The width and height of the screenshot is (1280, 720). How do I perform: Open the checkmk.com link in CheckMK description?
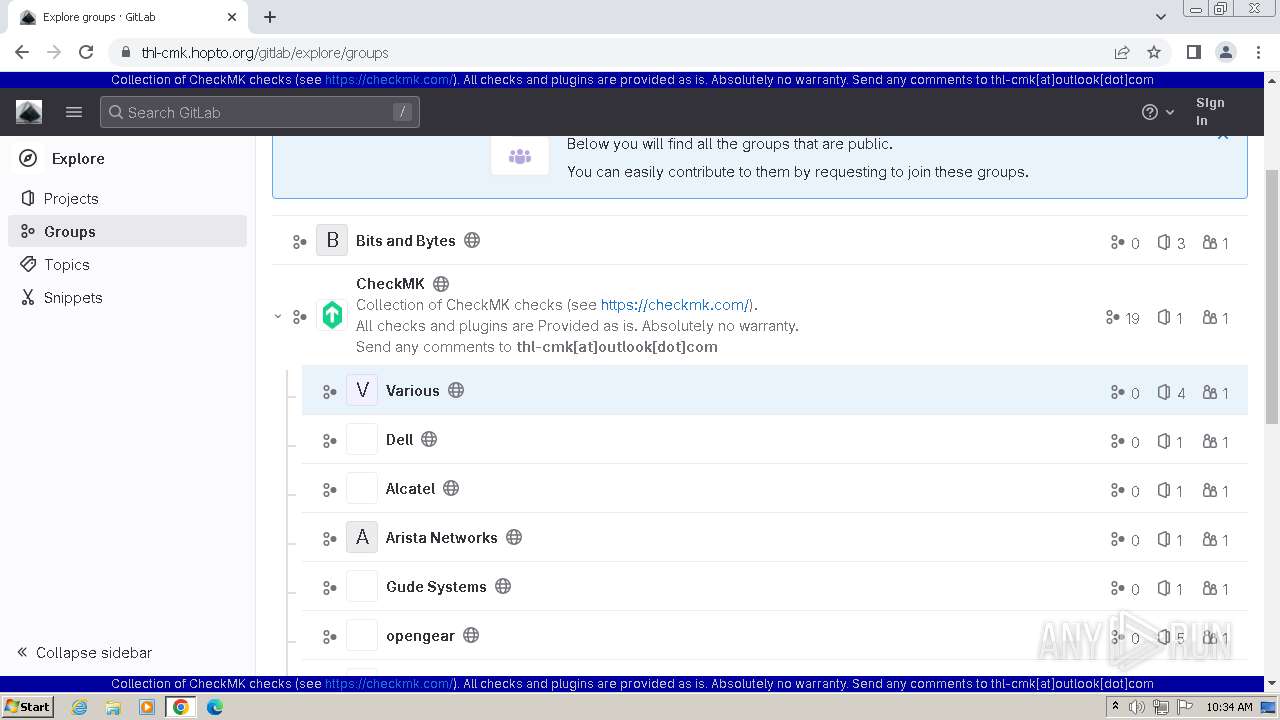676,305
